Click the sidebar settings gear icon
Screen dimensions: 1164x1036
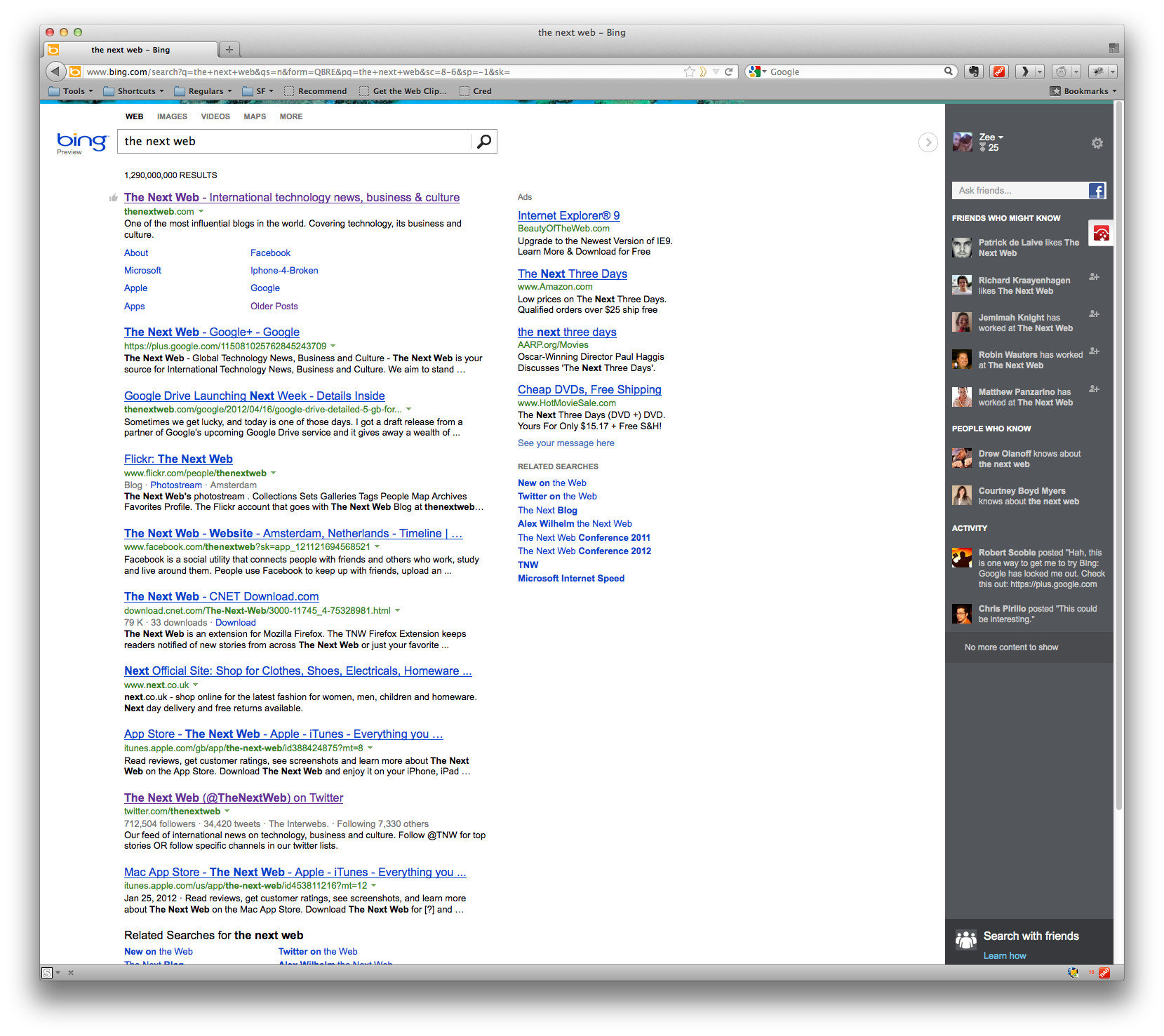click(1097, 143)
